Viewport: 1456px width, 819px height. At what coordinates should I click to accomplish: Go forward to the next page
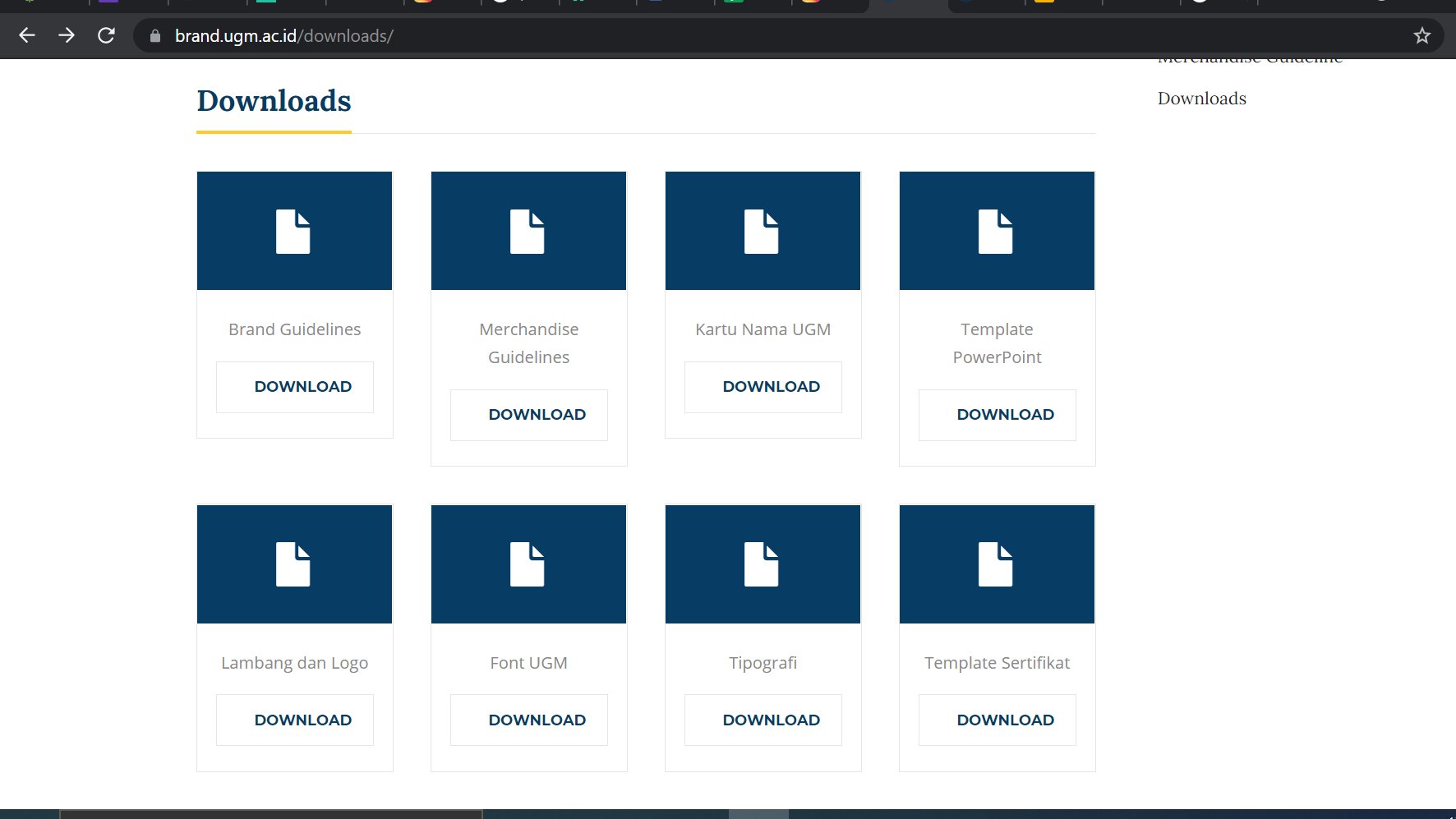67,35
